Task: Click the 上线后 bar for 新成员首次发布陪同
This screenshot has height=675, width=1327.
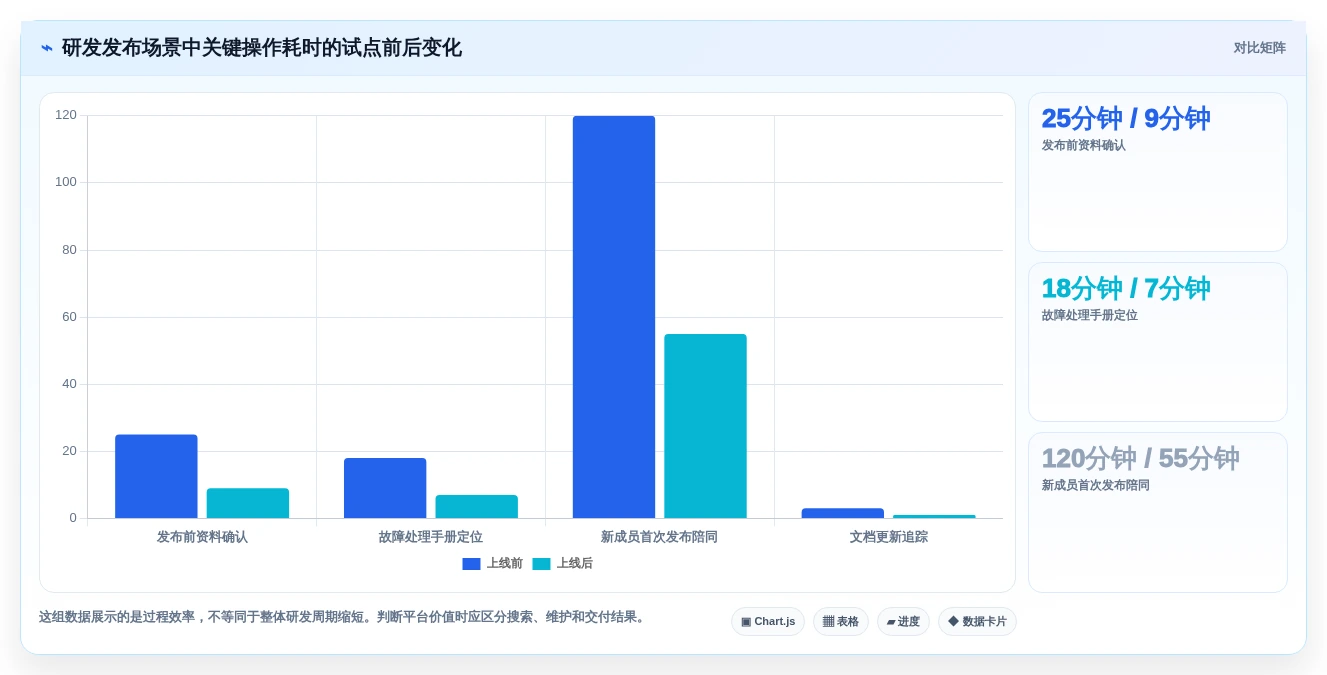Action: tap(705, 426)
